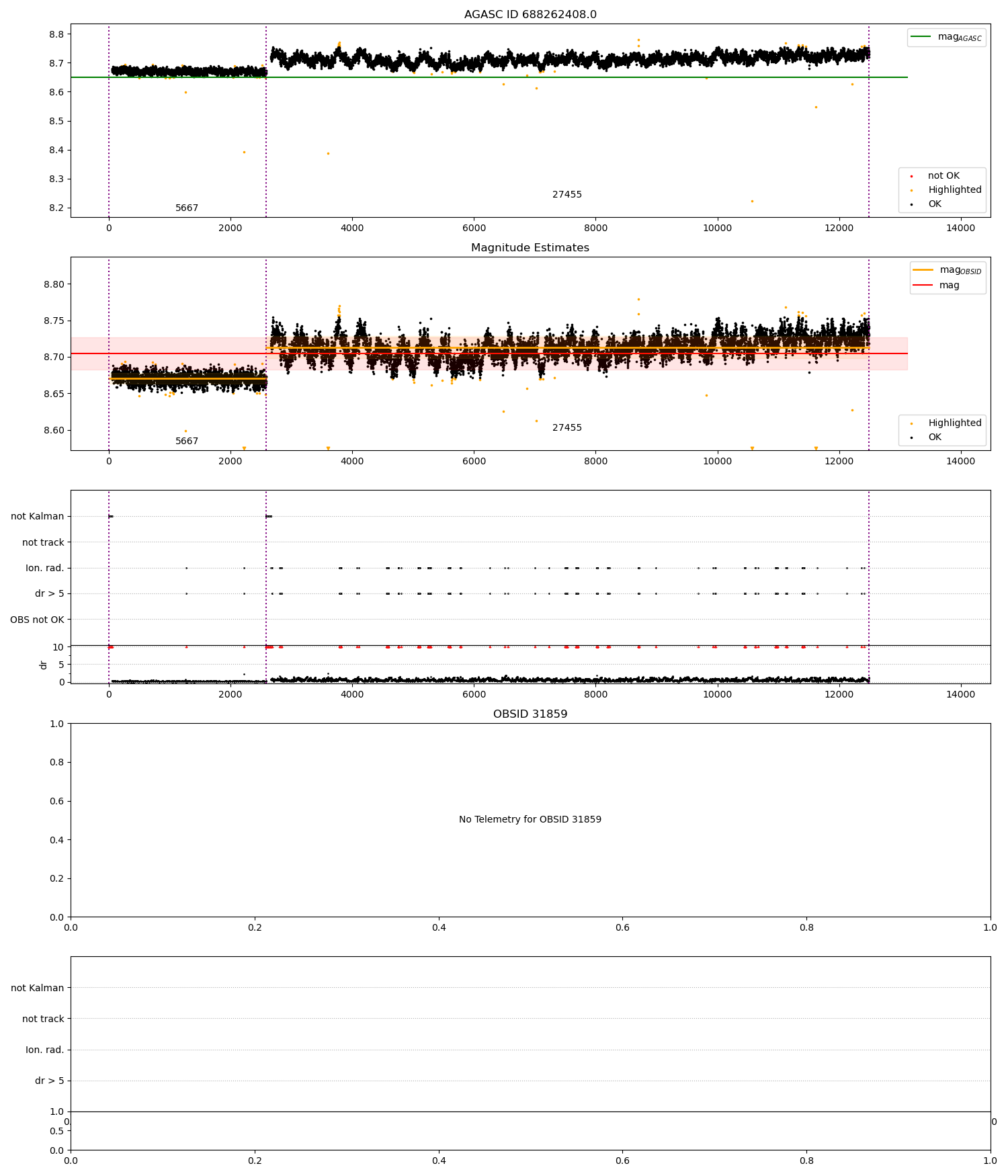Image resolution: width=1008 pixels, height=1176 pixels.
Task: Click the "0.8" x tick at the figure bottom
Action: [806, 1161]
